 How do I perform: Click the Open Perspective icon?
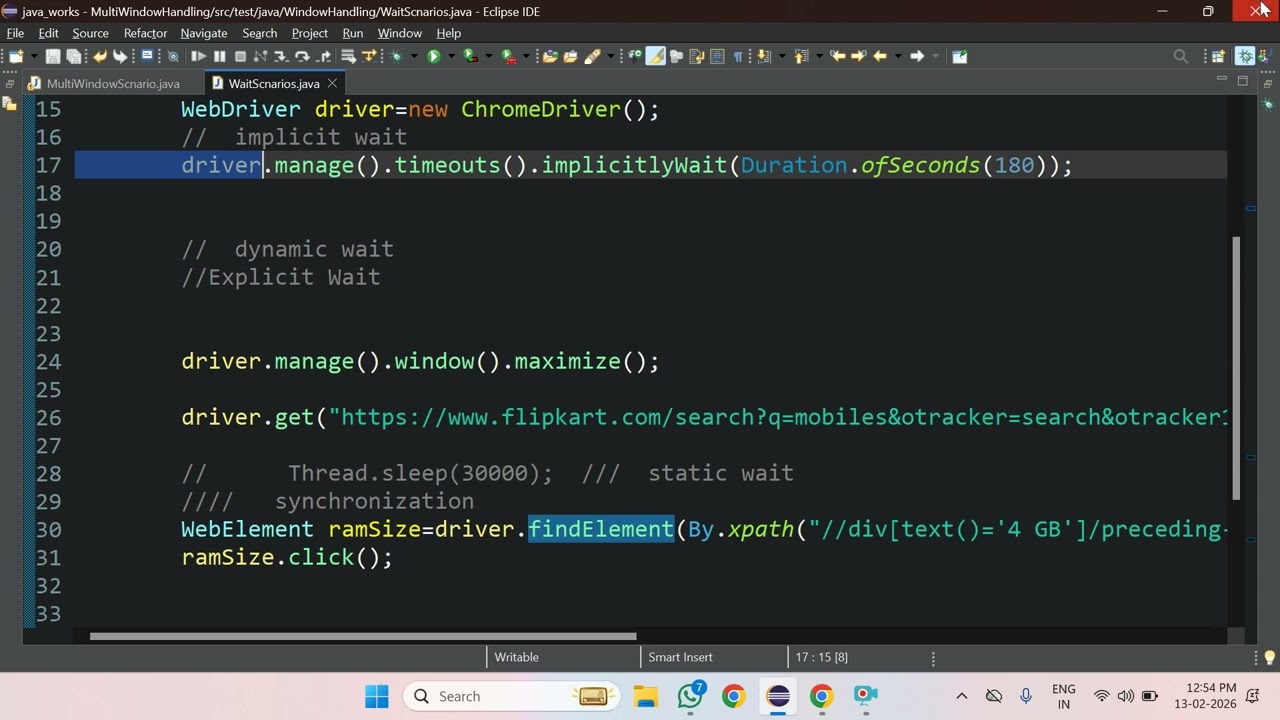pos(1218,56)
